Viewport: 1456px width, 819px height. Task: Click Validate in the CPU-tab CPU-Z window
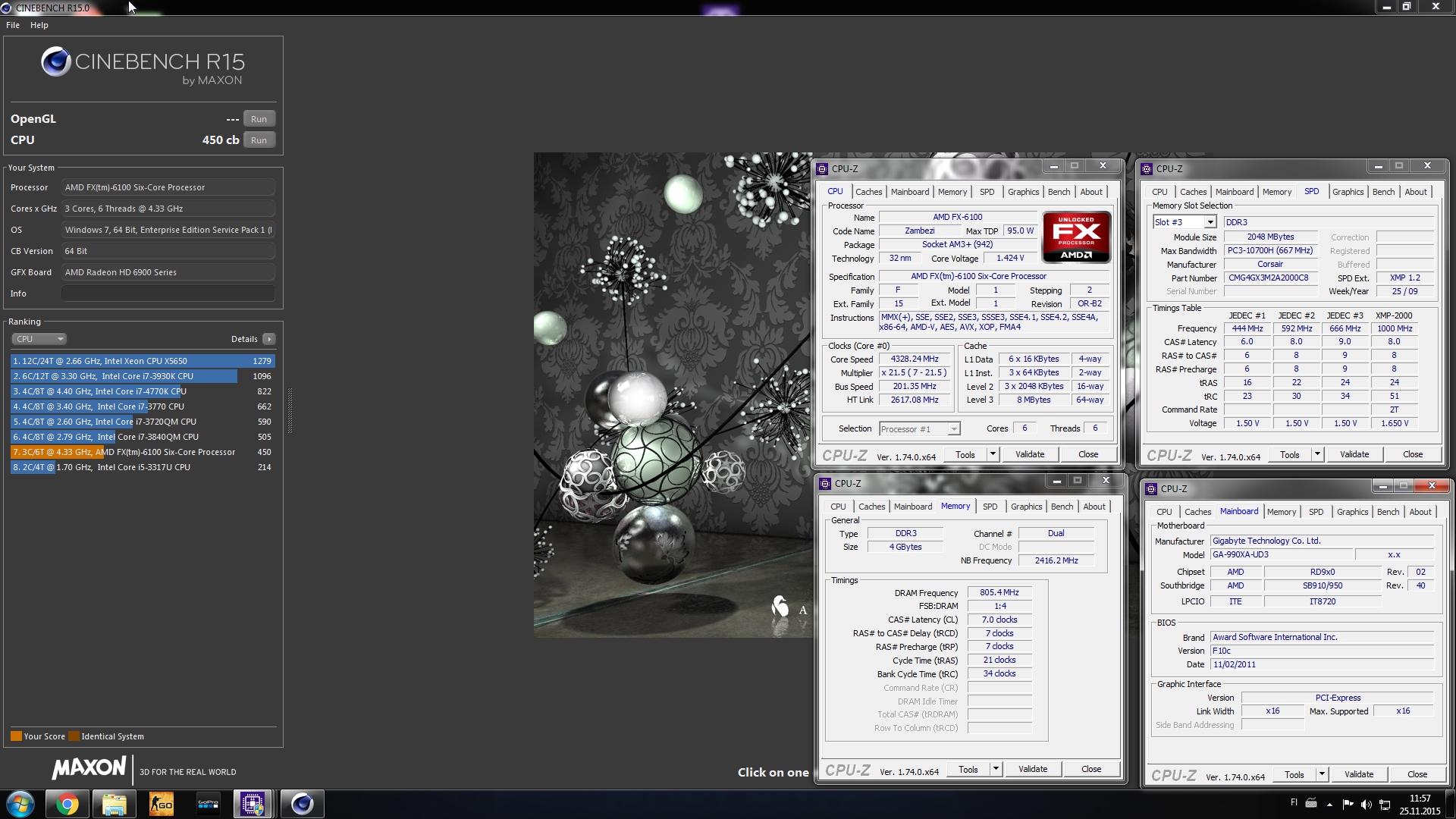[1030, 454]
